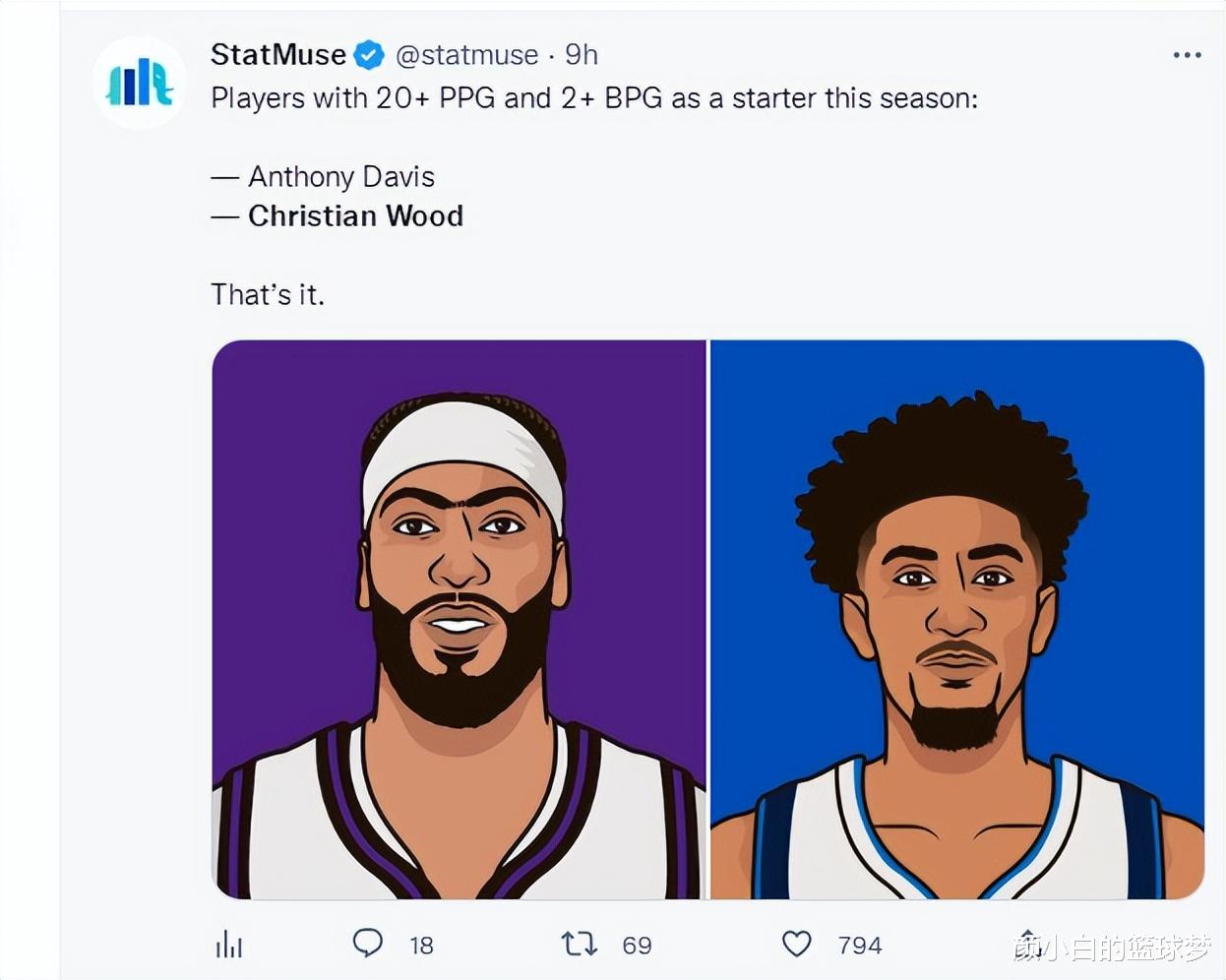Viewport: 1226px width, 980px height.
Task: View tweet analytics bar chart icon
Action: click(x=229, y=945)
